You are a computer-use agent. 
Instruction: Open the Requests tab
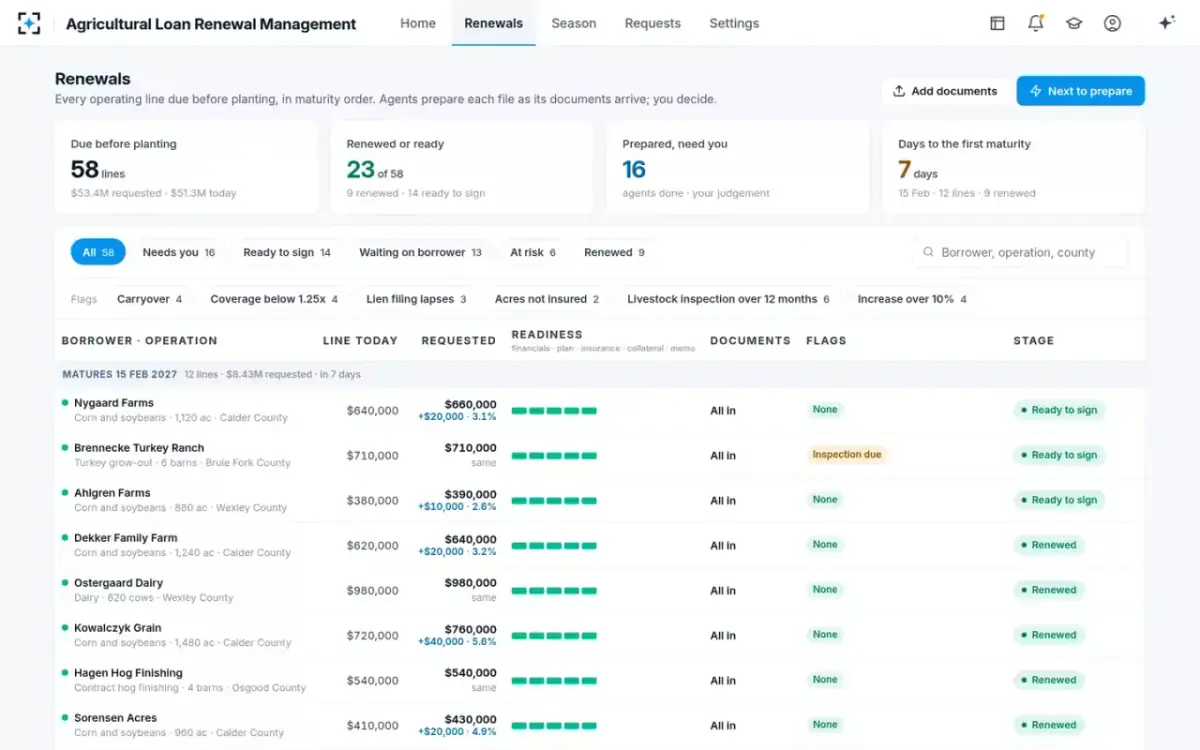tap(653, 23)
